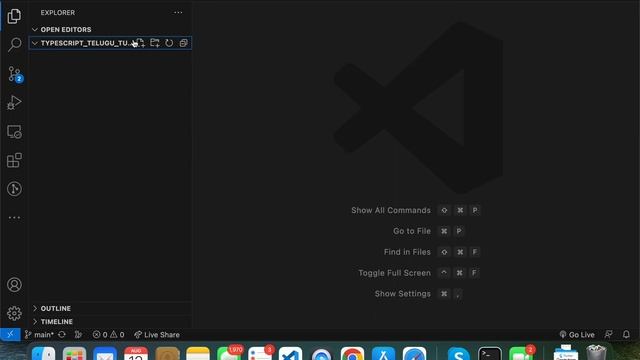640x360 pixels.
Task: Expand the Outline section
Action: (110, 308)
